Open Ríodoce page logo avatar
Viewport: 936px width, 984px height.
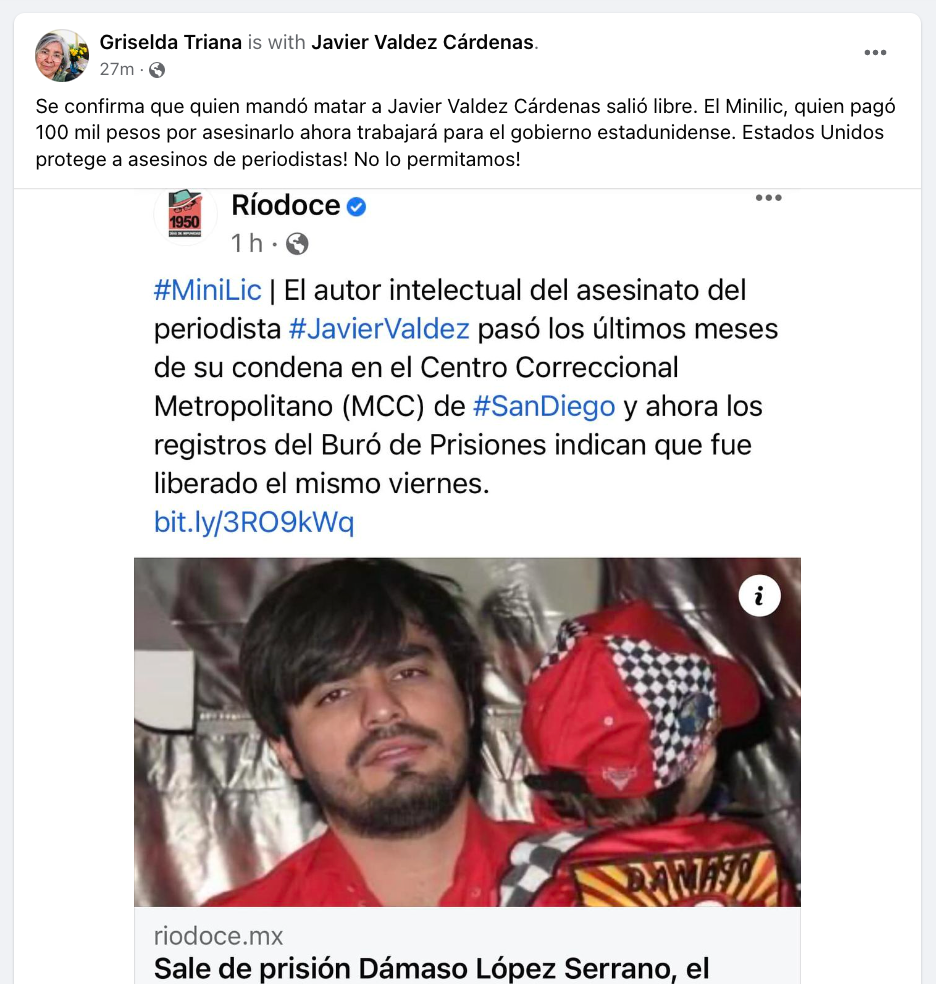pos(185,213)
